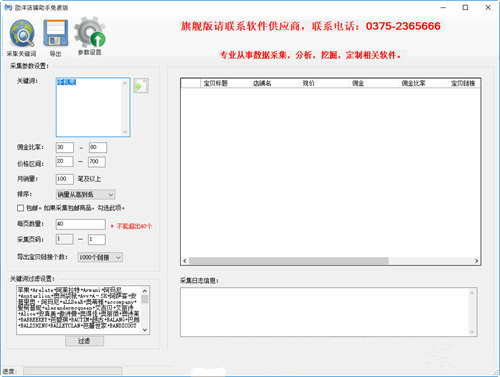Edit the maximum 价格区间 field showing 700
500x377 pixels.
(97, 162)
